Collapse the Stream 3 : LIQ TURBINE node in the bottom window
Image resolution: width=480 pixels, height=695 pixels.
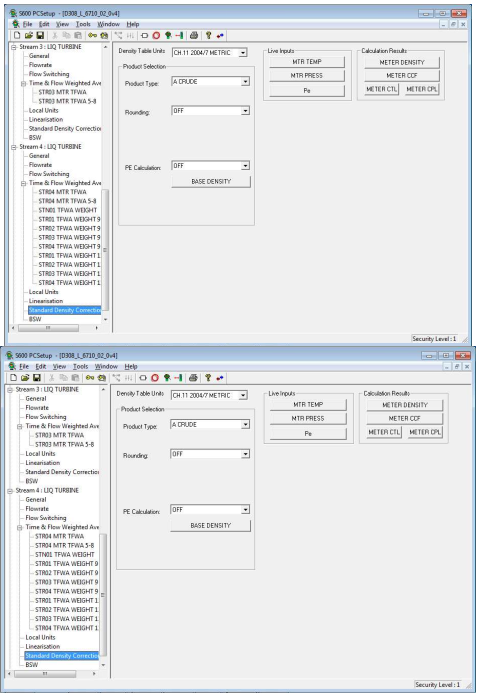(10, 390)
